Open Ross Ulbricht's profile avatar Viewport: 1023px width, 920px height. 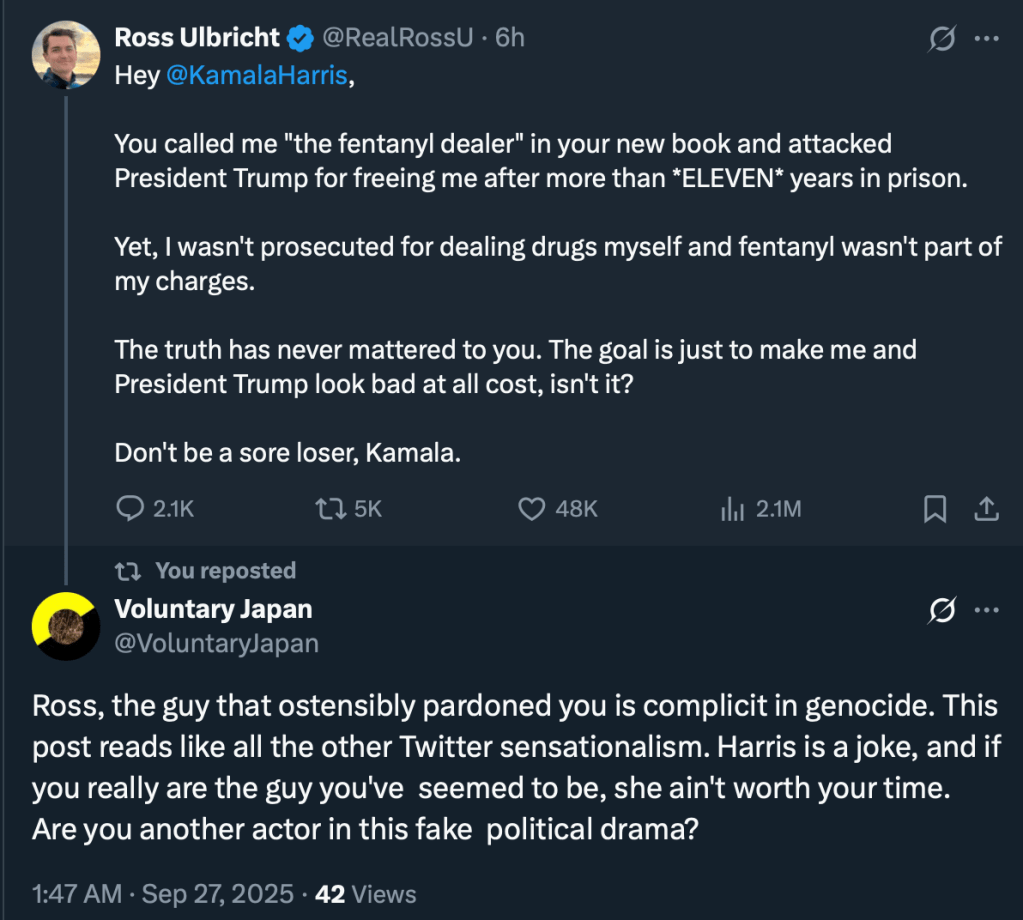66,55
